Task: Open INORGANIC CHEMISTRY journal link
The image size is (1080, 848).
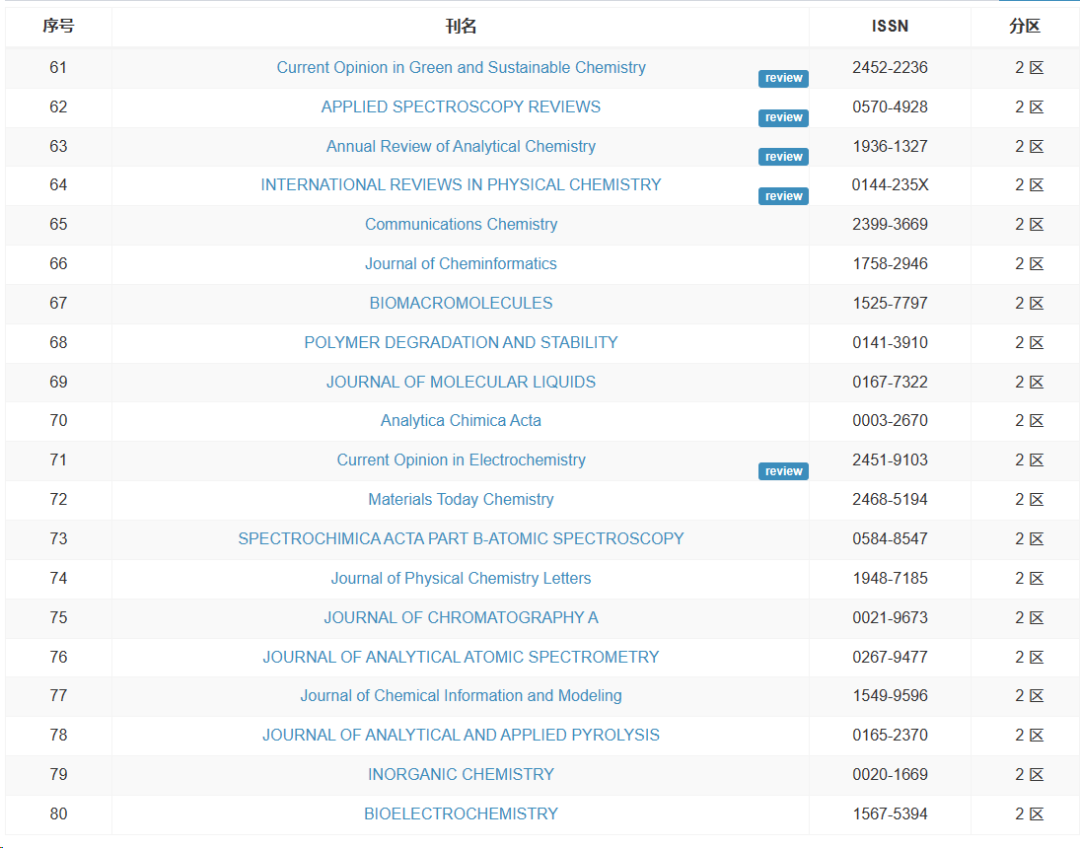Action: [461, 774]
